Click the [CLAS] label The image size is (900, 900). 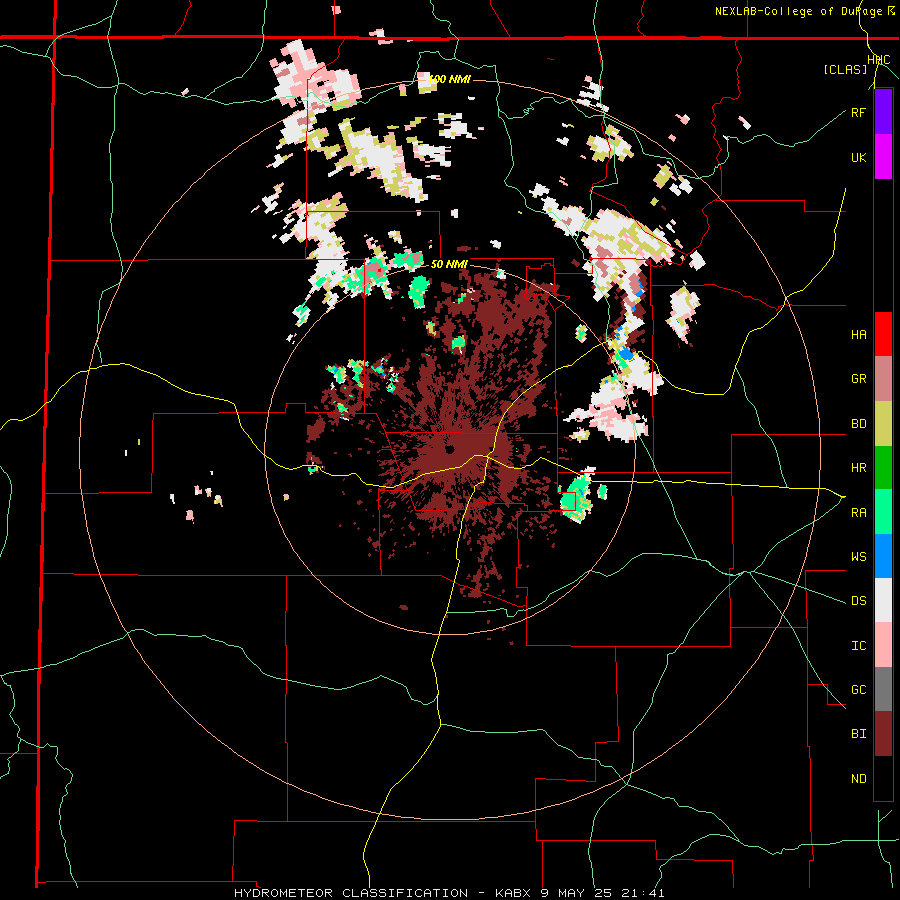coord(845,70)
